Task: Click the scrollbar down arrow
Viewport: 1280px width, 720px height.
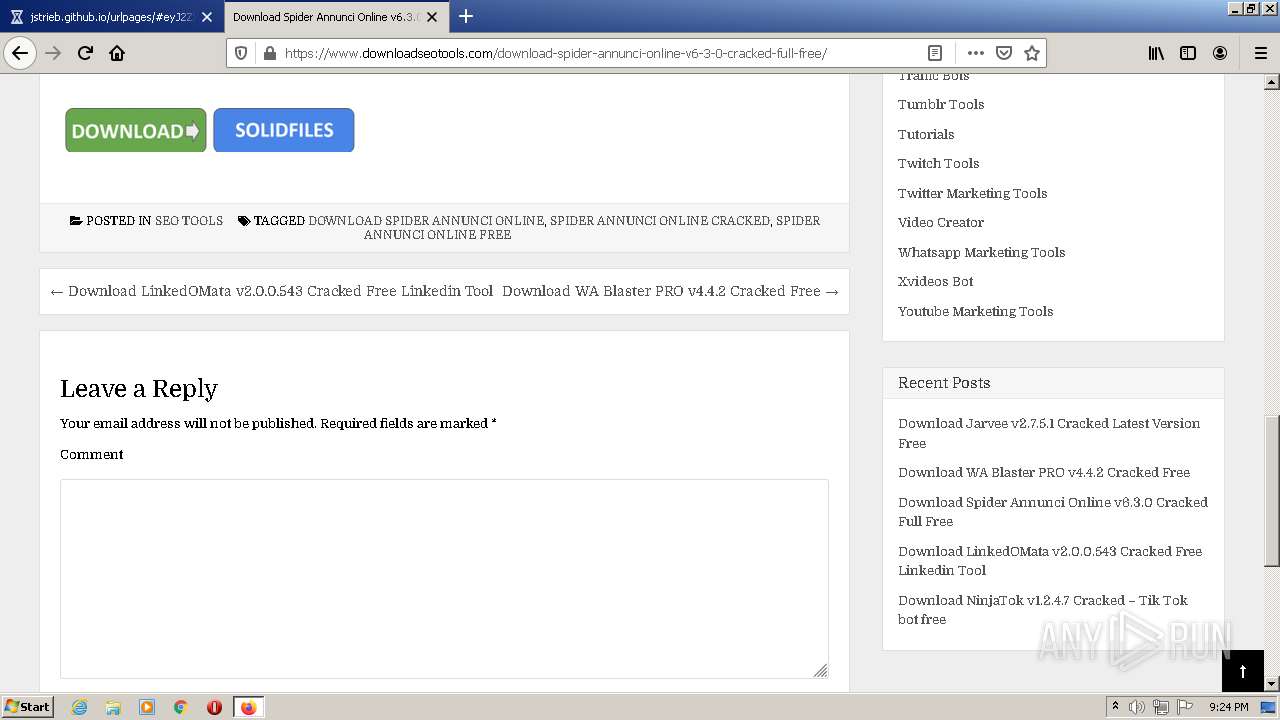Action: (1272, 684)
